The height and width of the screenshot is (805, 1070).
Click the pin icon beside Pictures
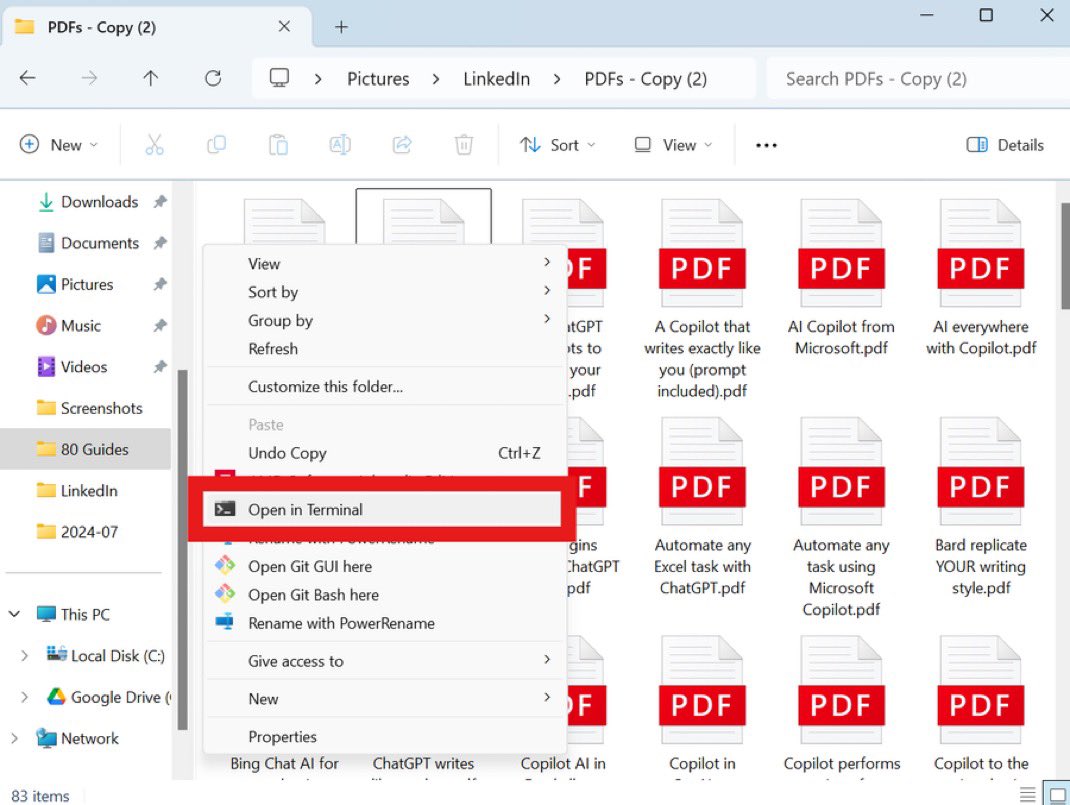point(160,284)
